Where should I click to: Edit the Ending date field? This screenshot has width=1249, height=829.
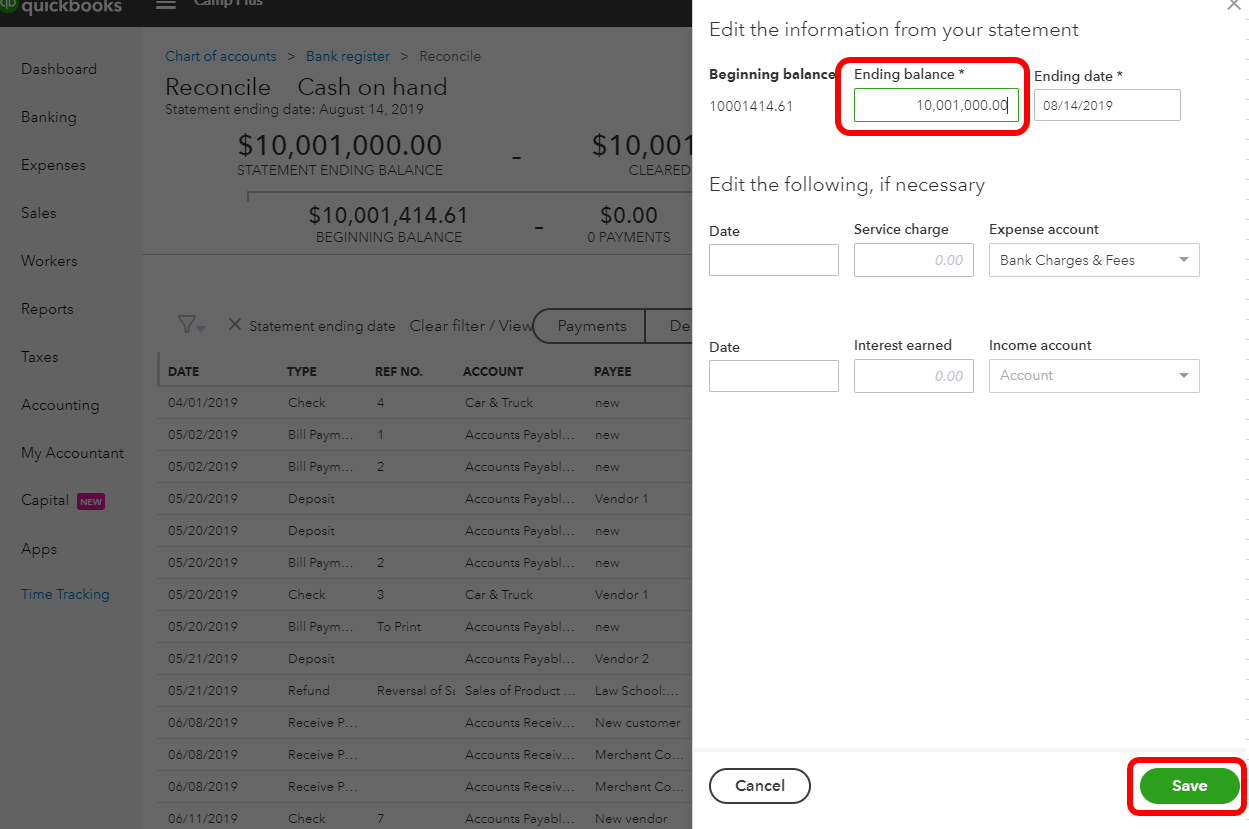1107,105
